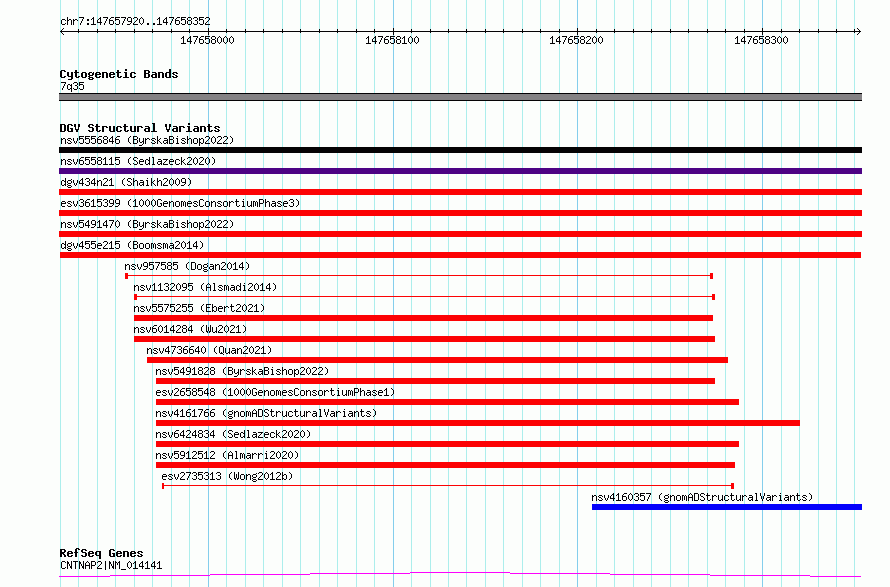Open variant nsv1132095 (Alsmadi2014) label
Image resolution: width=890 pixels, height=587 pixels.
coord(205,287)
